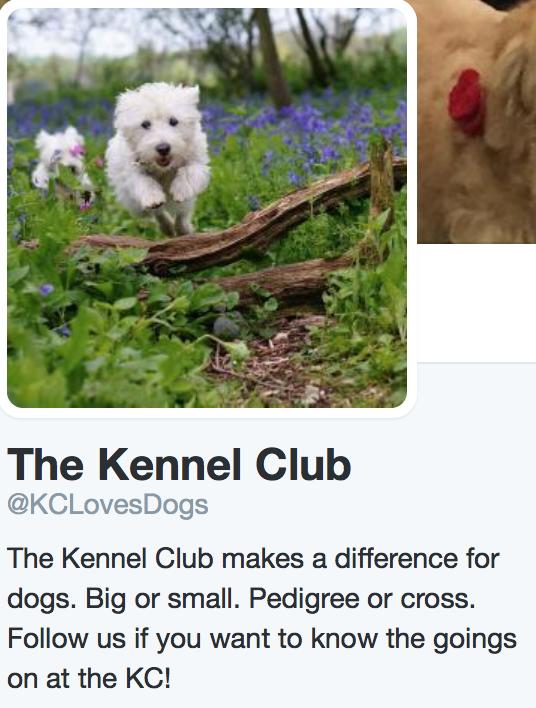This screenshot has width=536, height=708.
Task: Click the profile bio description text
Action: pos(262,619)
